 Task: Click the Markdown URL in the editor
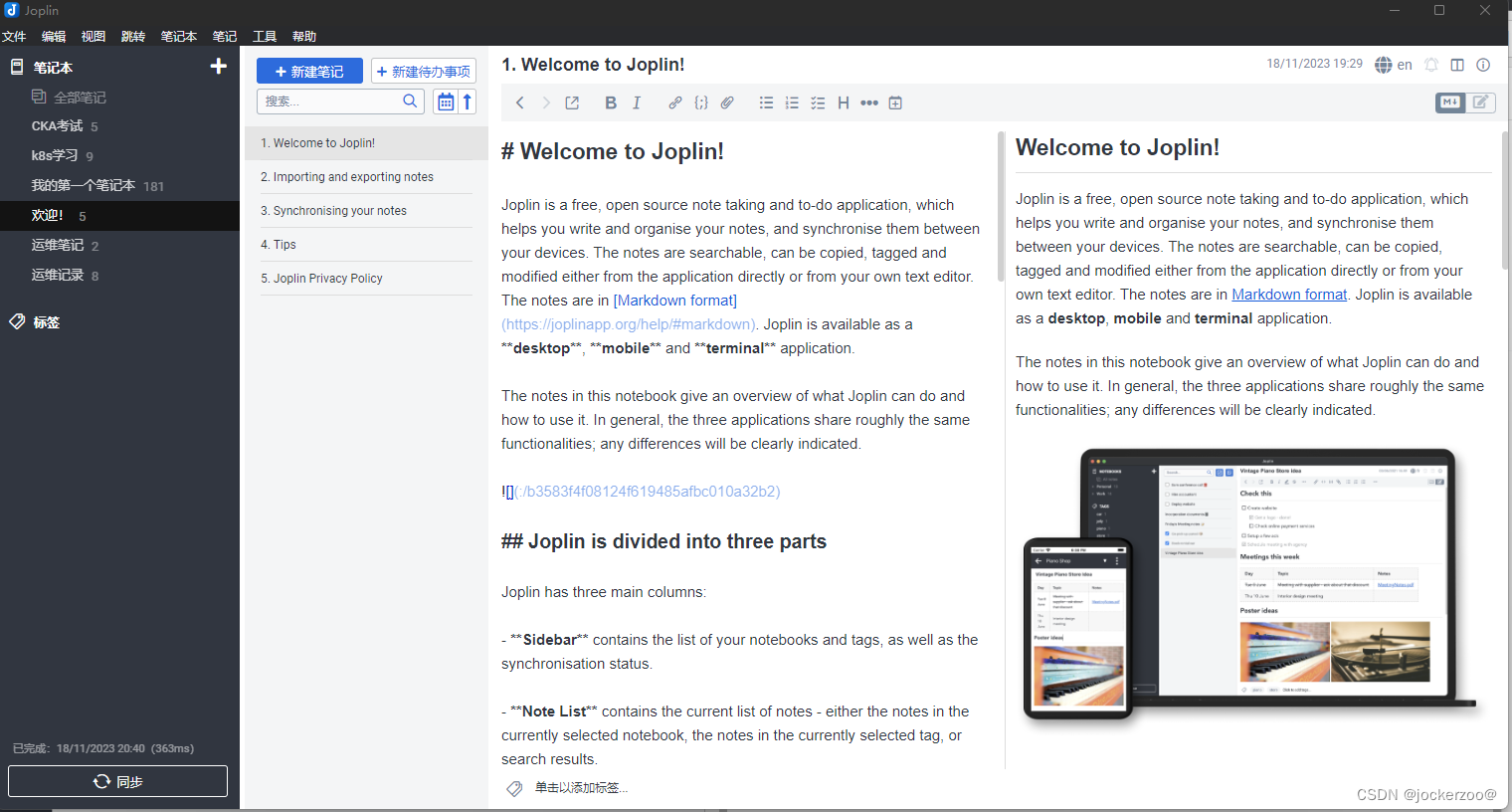pos(629,324)
